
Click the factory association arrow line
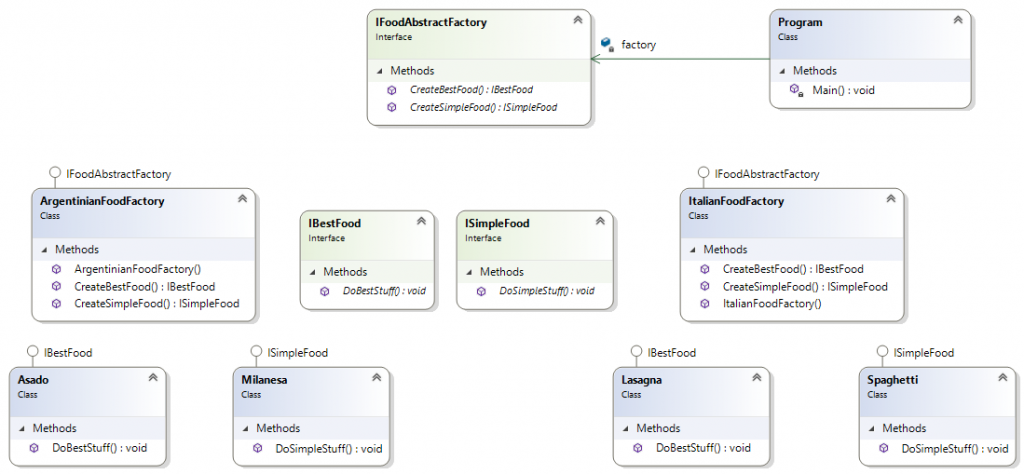(680, 59)
